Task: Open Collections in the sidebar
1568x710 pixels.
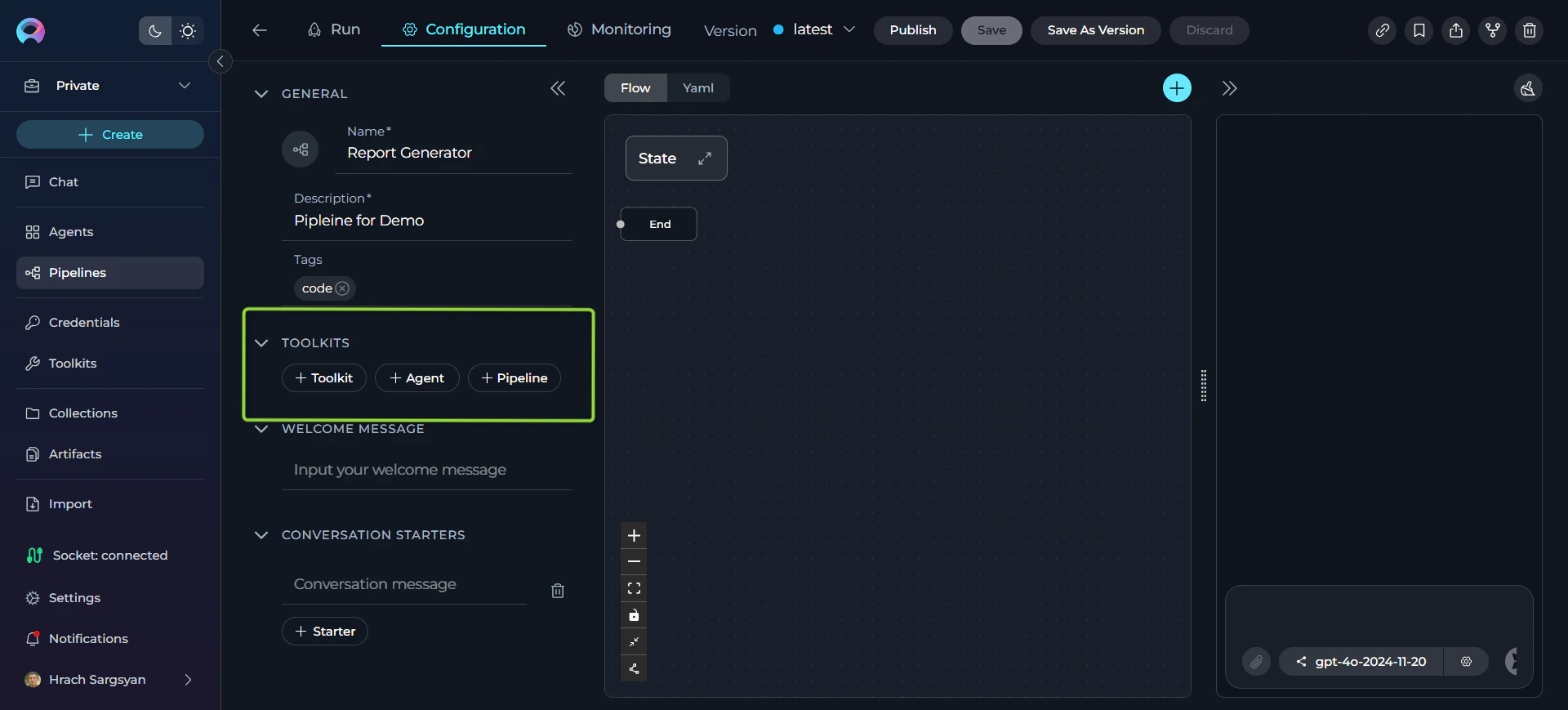Action: click(x=110, y=413)
